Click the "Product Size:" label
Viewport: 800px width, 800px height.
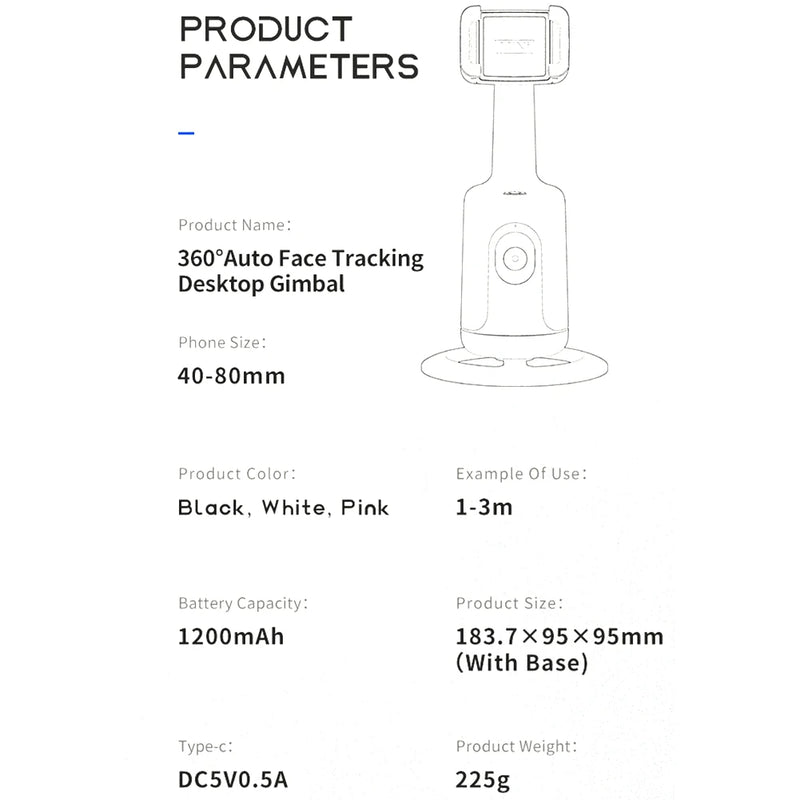point(509,603)
